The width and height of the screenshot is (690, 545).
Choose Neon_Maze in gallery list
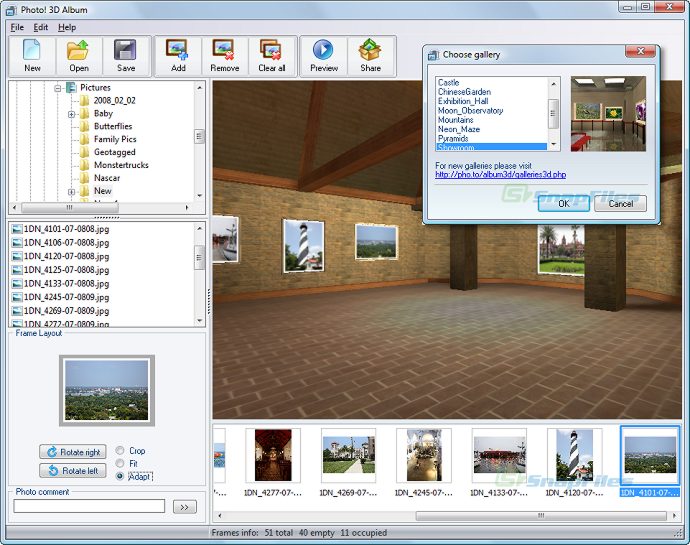(x=459, y=129)
